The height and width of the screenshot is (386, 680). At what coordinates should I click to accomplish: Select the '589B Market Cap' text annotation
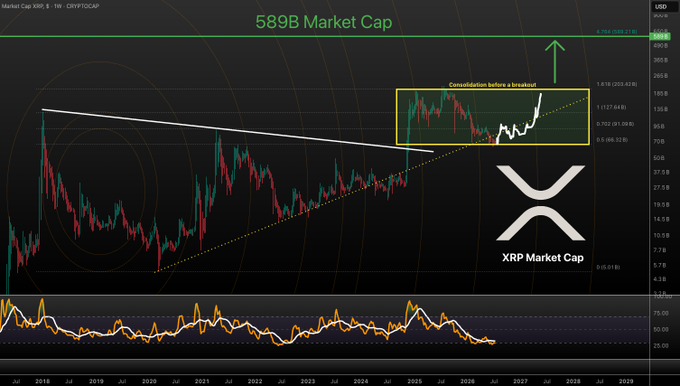324,22
